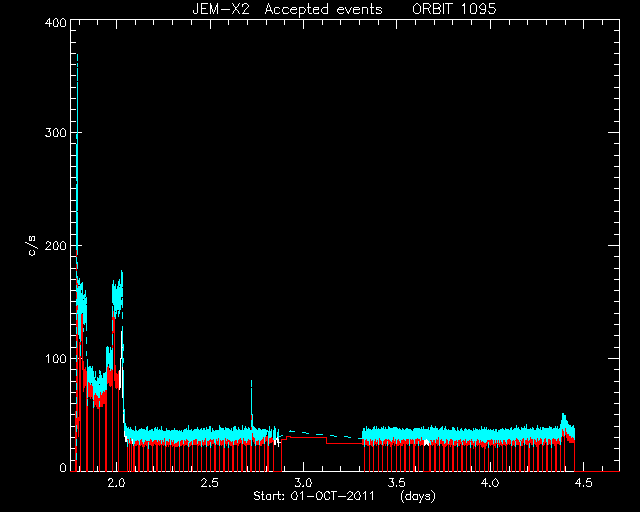
Task: Click the (days) x-axis unit label
Action: point(418,496)
